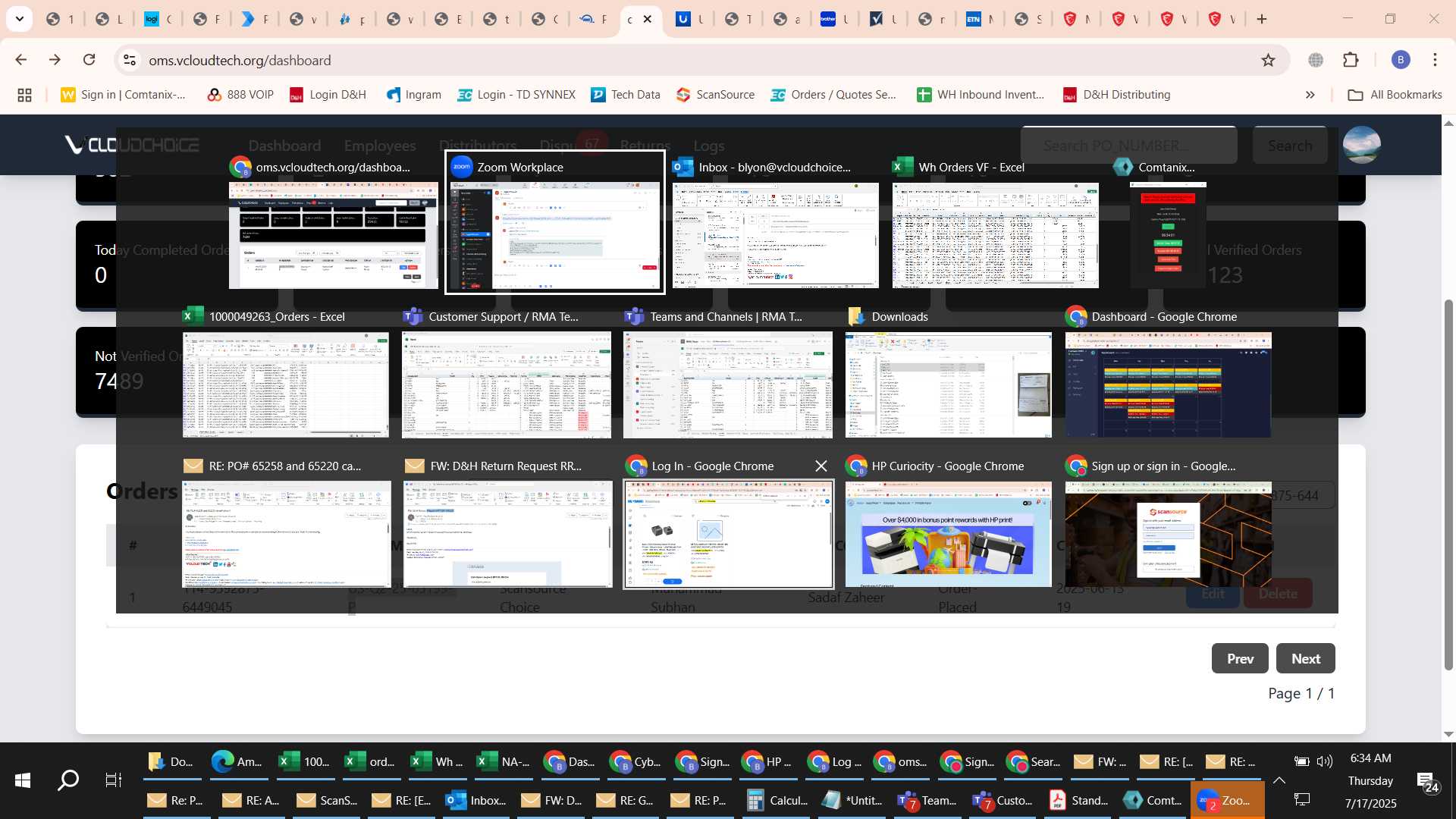Click the browser Forward arrow
Viewport: 1456px width, 819px height.
(55, 60)
